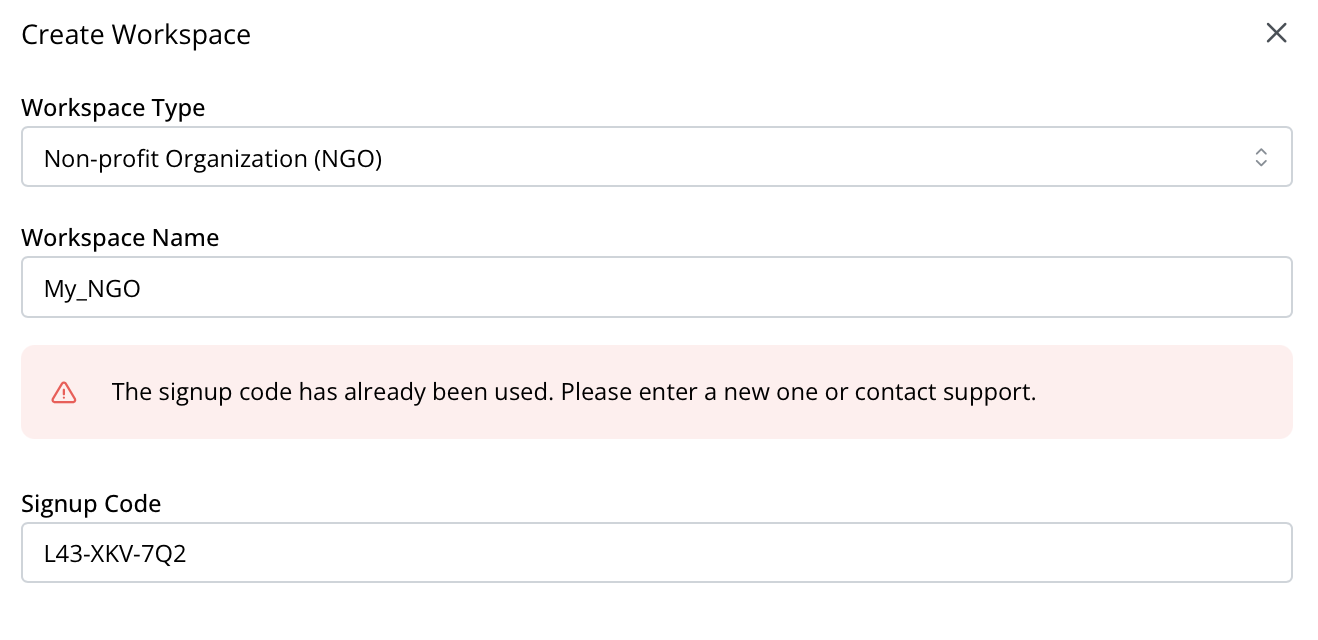This screenshot has height=640, width=1318.
Task: Click the pink error notification banner
Action: tap(657, 392)
